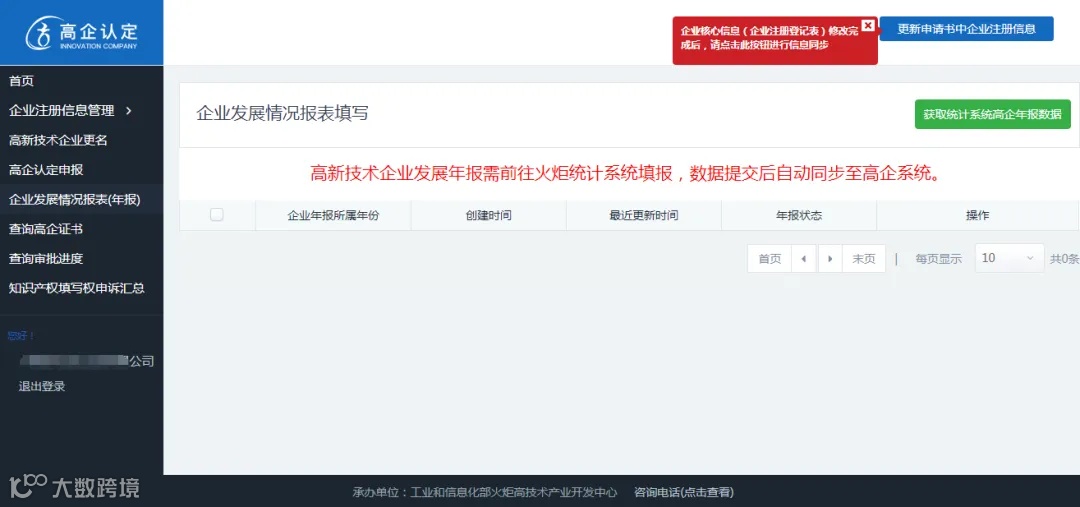Click 退出登录 link
This screenshot has height=507, width=1080.
point(42,386)
